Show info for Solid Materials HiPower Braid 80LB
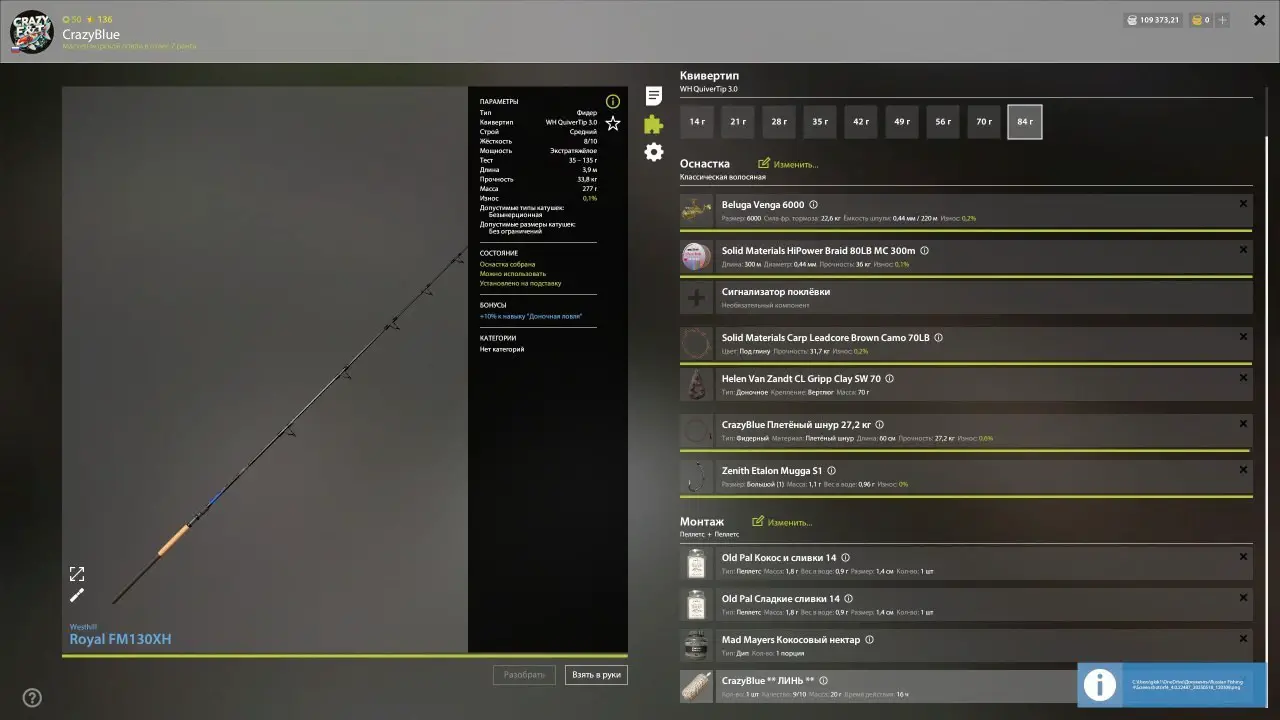The height and width of the screenshot is (720, 1280). 924,251
